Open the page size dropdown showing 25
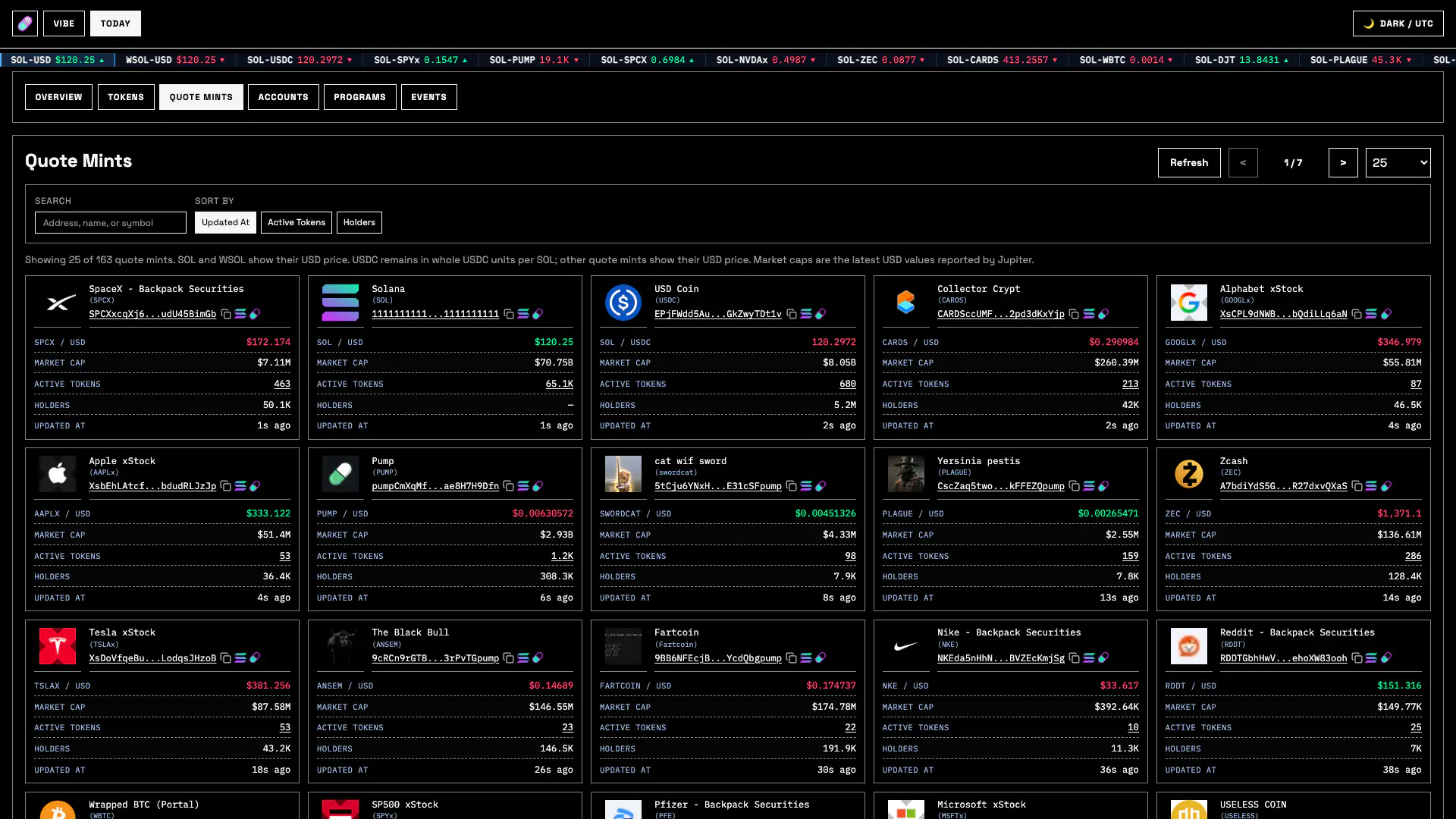 click(x=1398, y=162)
